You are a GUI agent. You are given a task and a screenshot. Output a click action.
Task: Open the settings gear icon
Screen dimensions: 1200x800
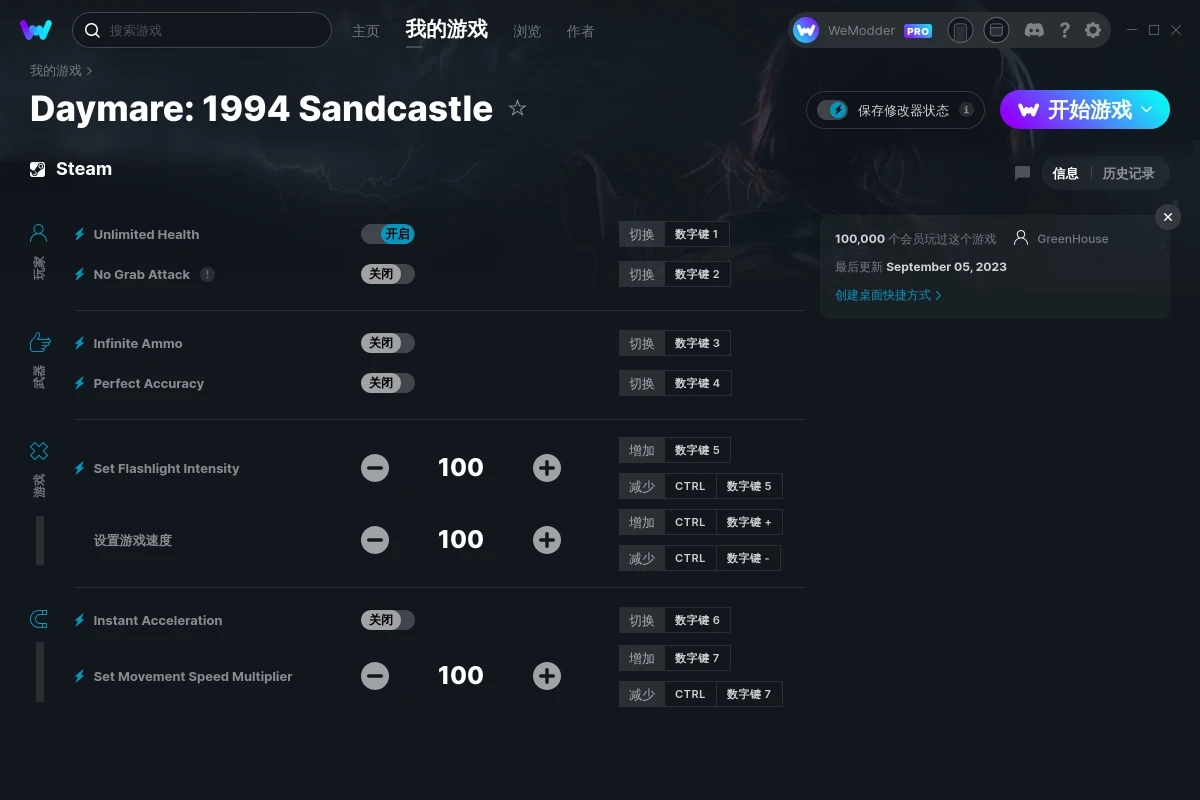point(1093,30)
